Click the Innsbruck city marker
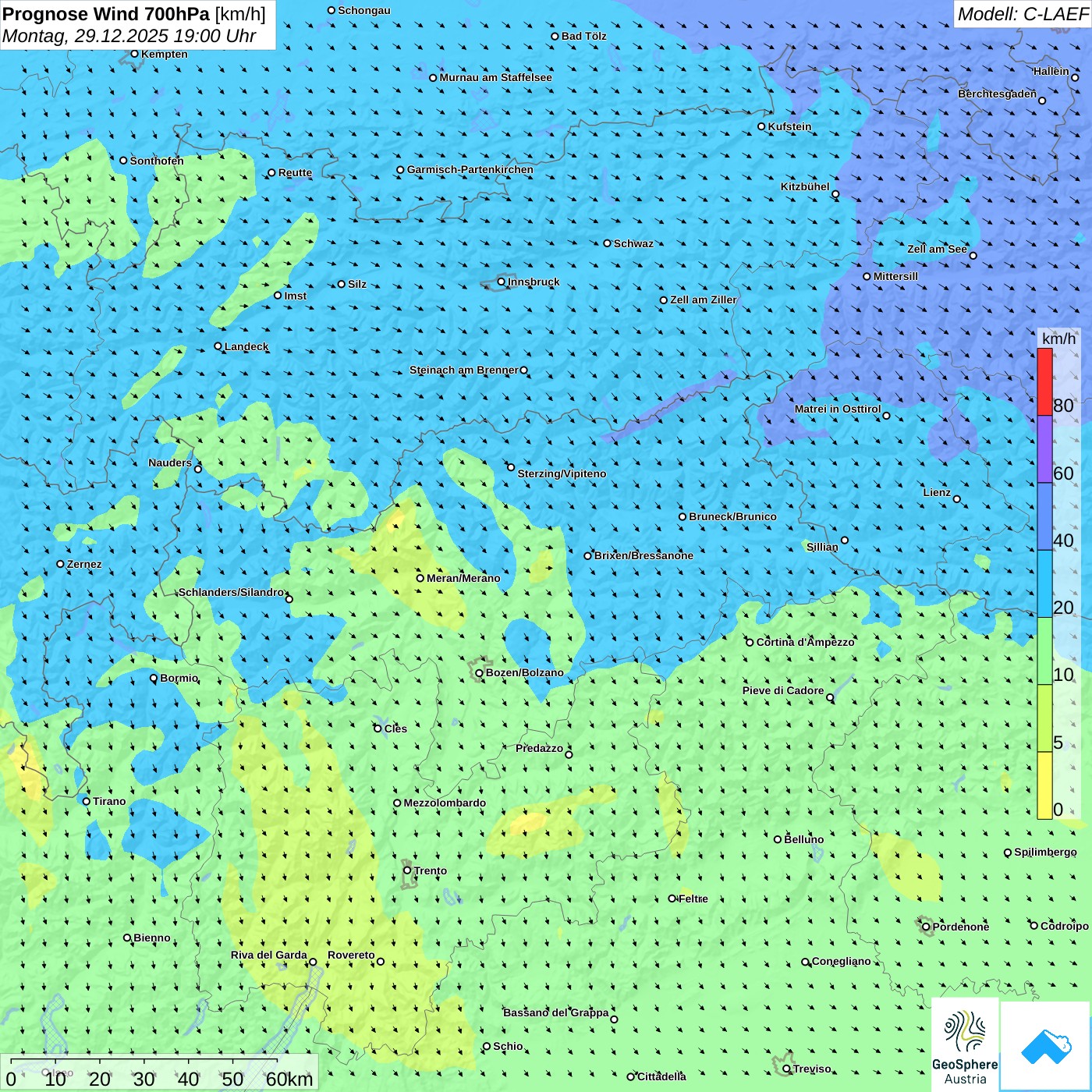Viewport: 1092px width, 1092px height. (x=502, y=282)
